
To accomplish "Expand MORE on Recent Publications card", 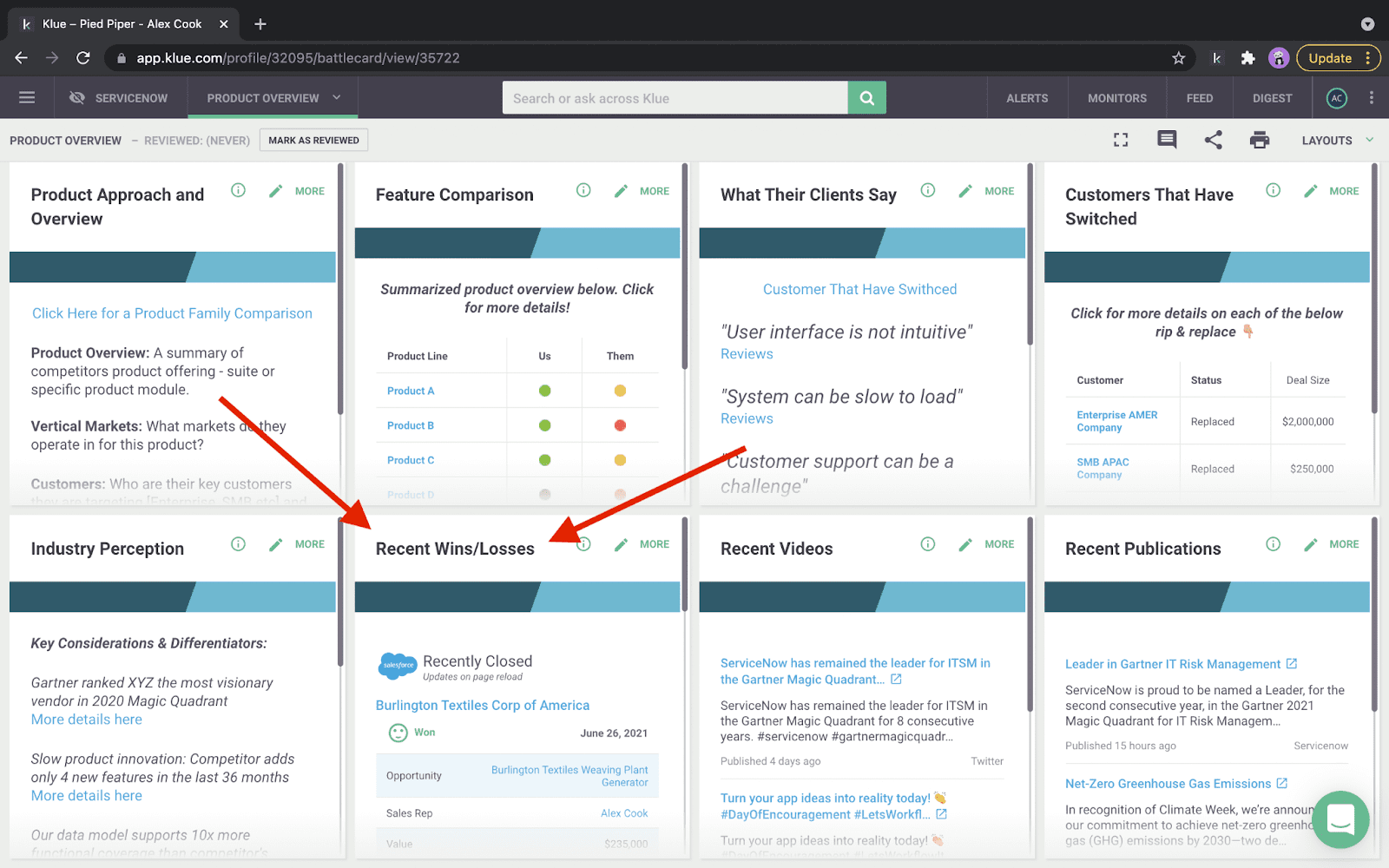I will pyautogui.click(x=1344, y=544).
